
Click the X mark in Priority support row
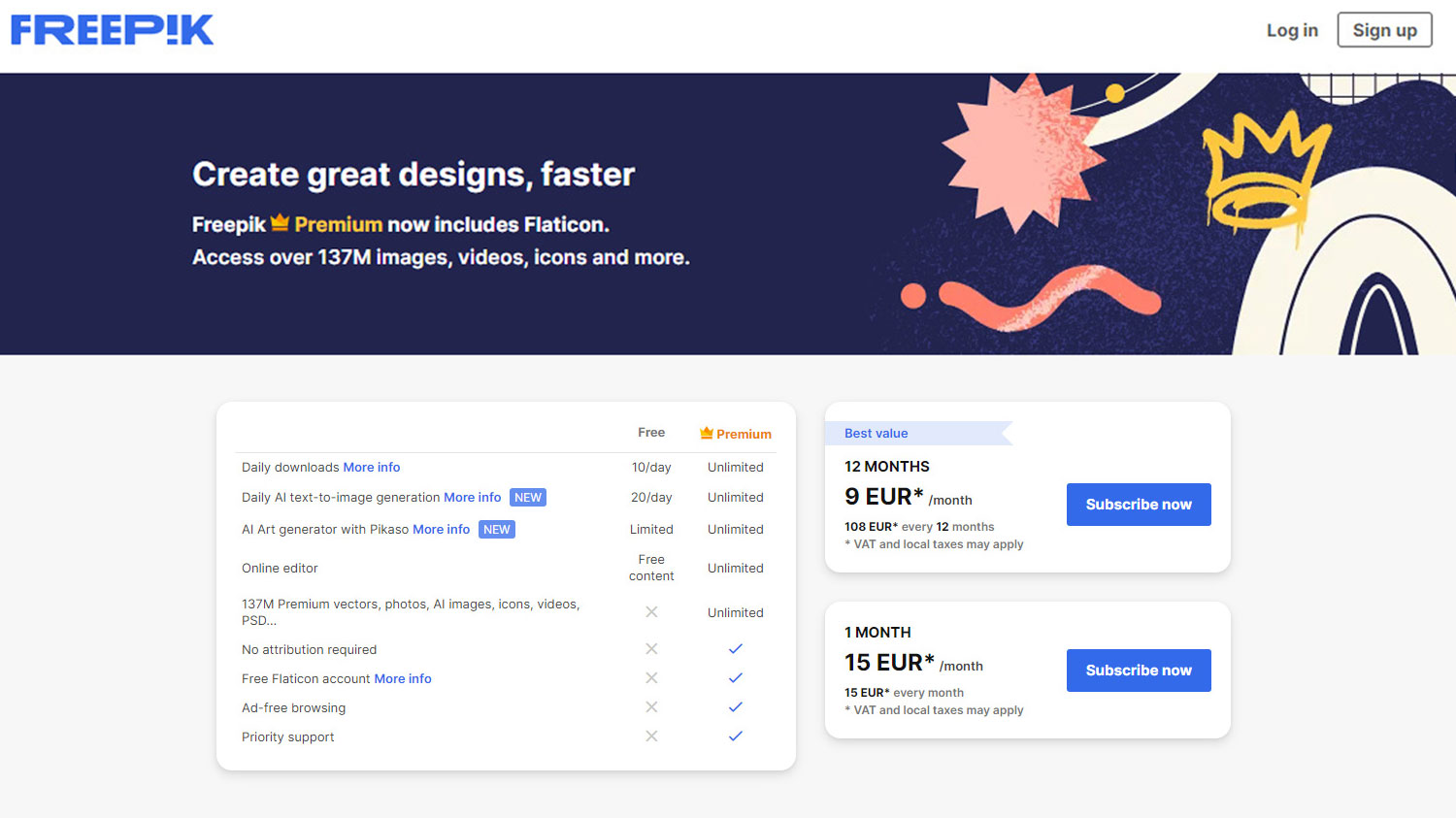click(651, 736)
